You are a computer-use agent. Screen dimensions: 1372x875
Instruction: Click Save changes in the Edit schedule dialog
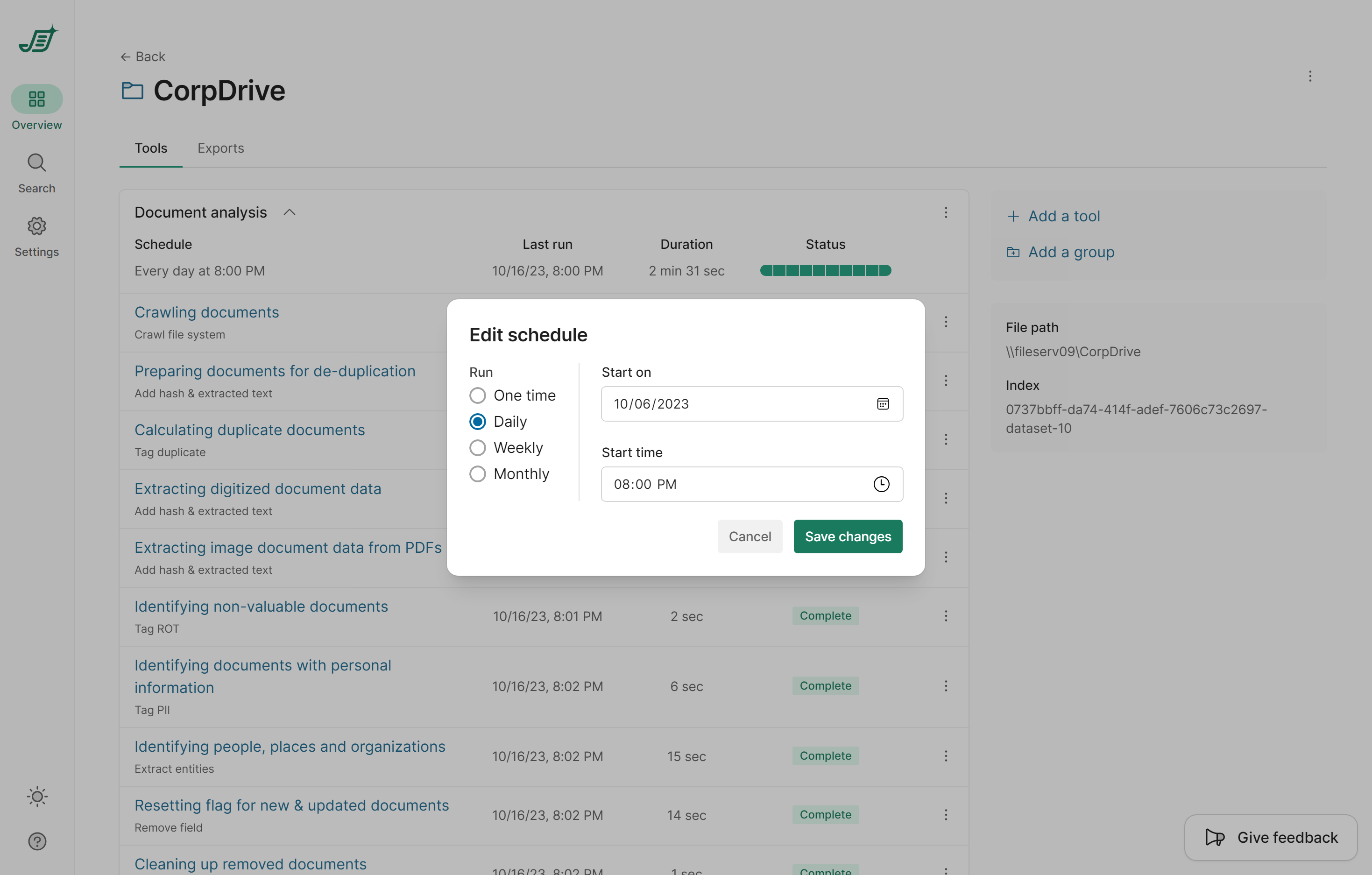(847, 536)
